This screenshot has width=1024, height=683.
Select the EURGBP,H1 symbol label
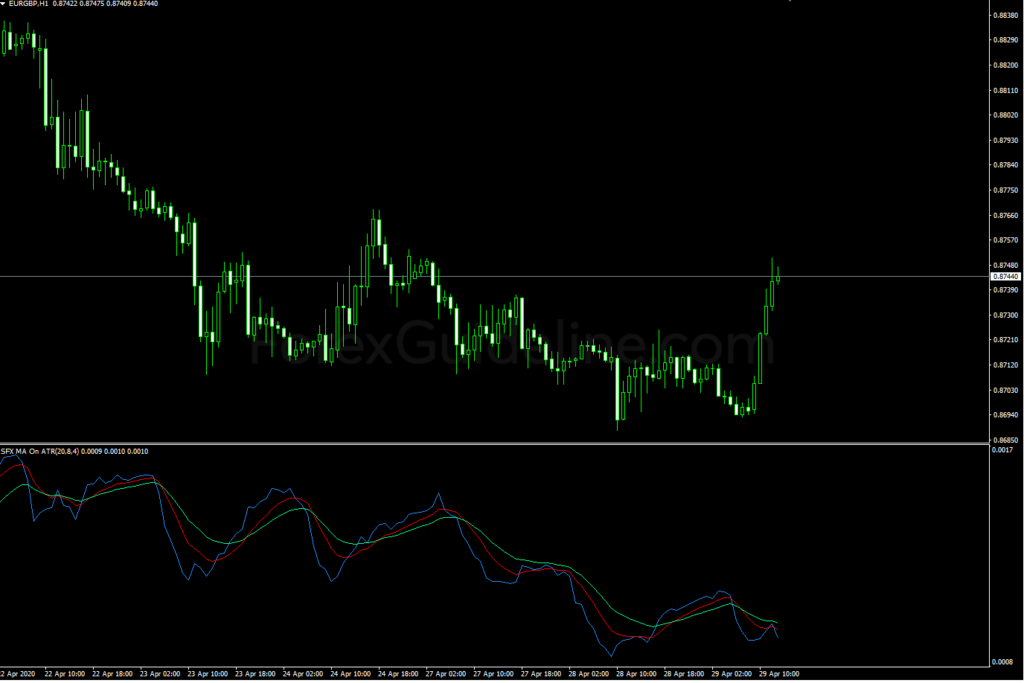pyautogui.click(x=27, y=4)
